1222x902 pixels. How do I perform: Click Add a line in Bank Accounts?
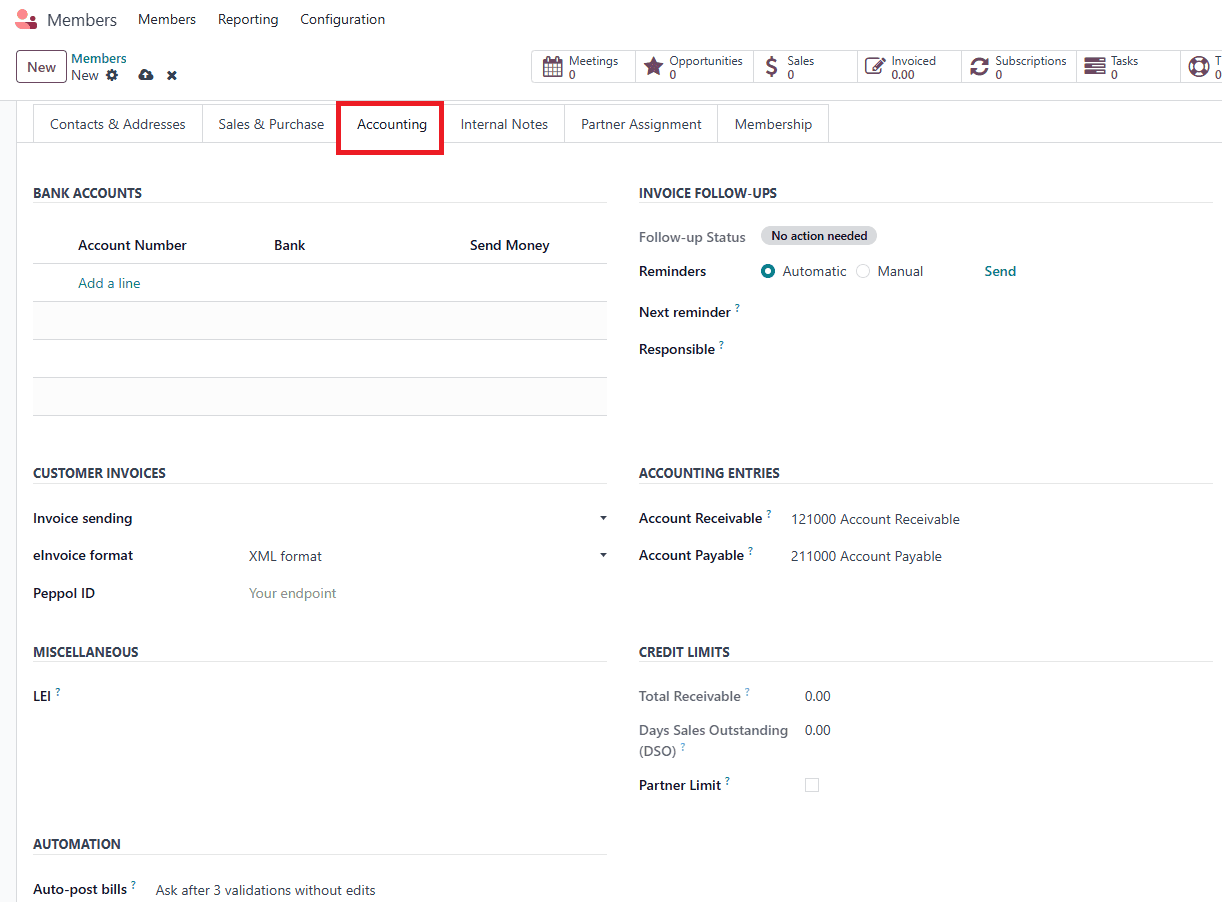pyautogui.click(x=109, y=283)
